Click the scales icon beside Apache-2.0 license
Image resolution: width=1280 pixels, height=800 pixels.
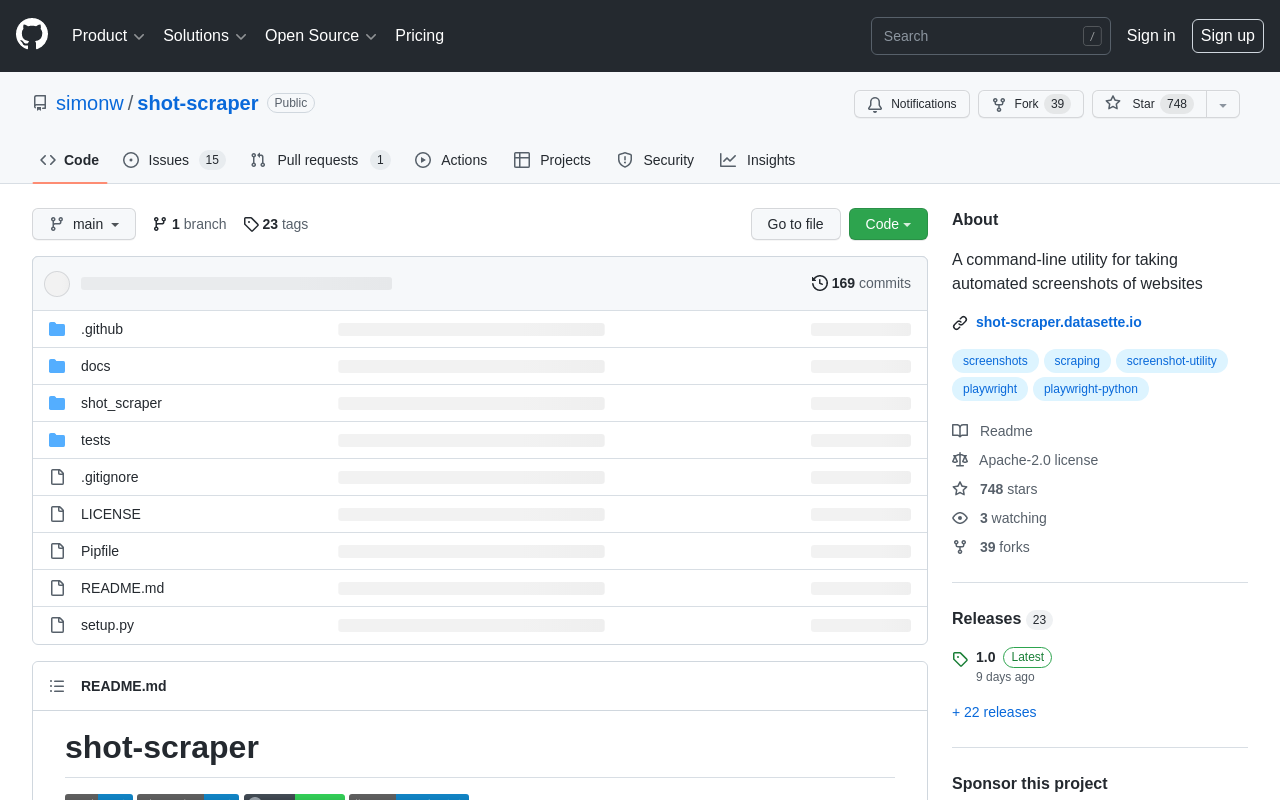[960, 460]
